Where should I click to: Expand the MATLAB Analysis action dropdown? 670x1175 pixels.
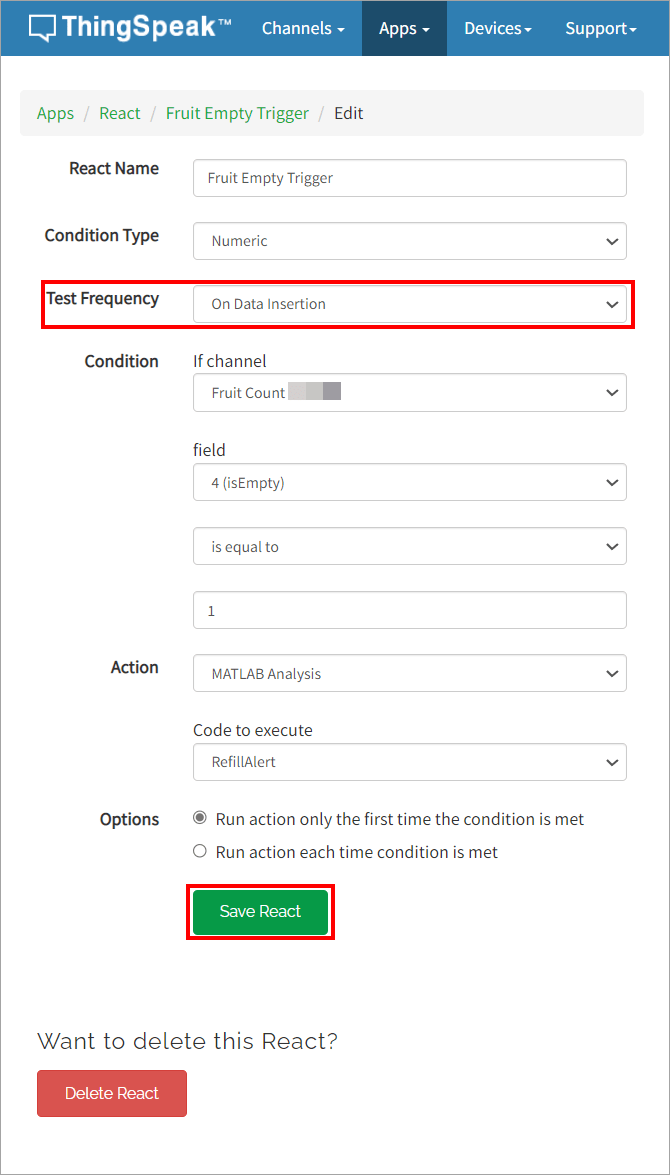click(409, 674)
